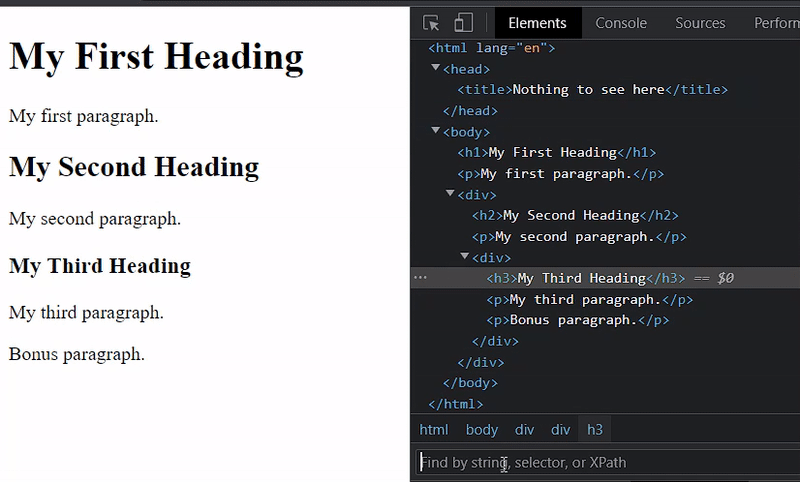Select the closing head tag line
The image size is (800, 482).
pos(470,111)
